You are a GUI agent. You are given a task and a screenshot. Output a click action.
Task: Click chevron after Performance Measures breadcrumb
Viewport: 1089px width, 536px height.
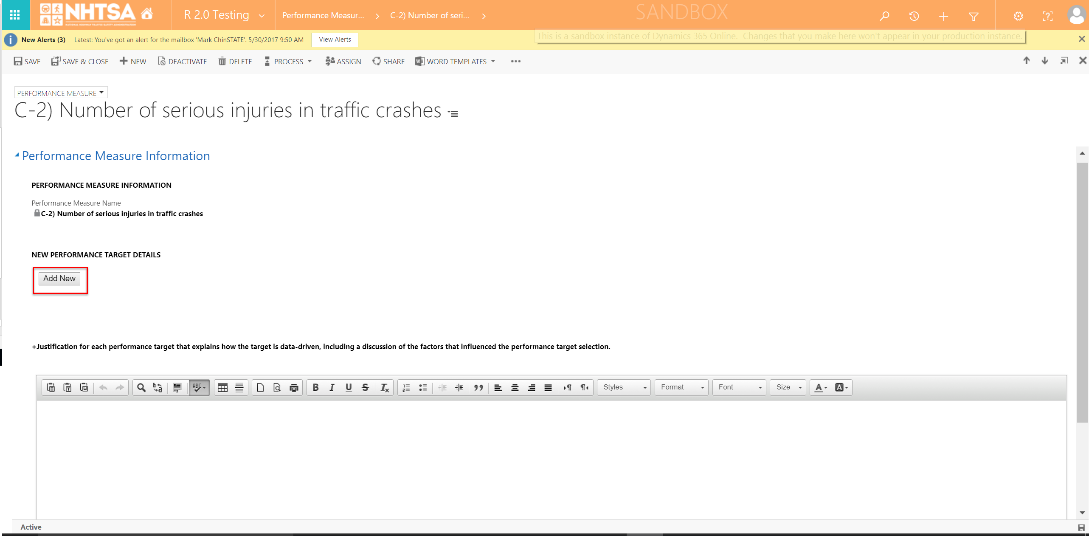376,15
